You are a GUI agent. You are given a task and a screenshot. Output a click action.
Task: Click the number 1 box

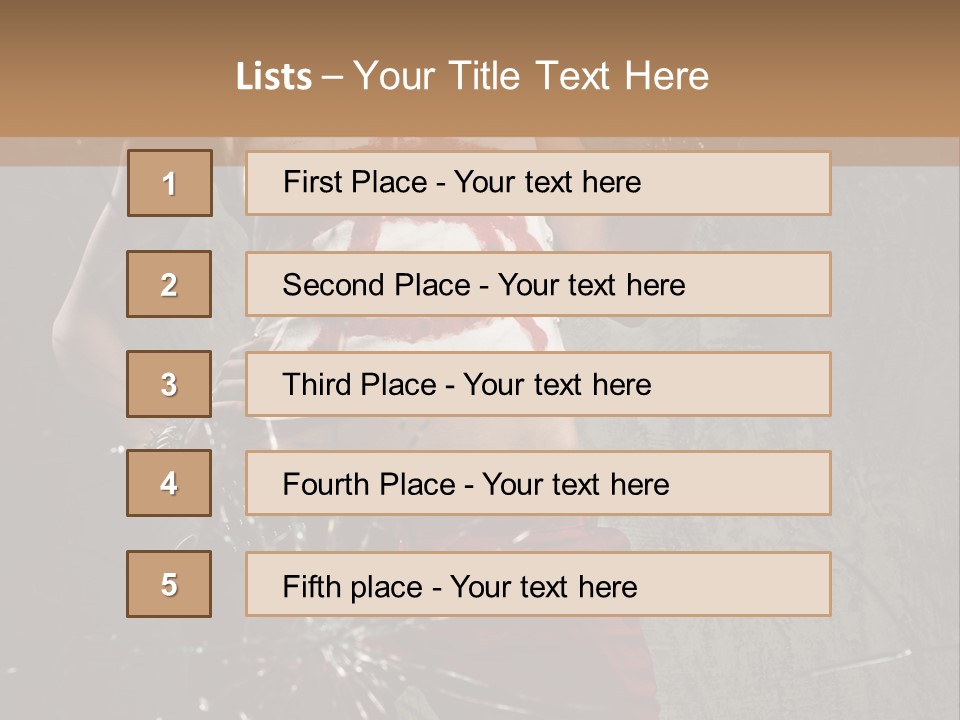coord(170,183)
